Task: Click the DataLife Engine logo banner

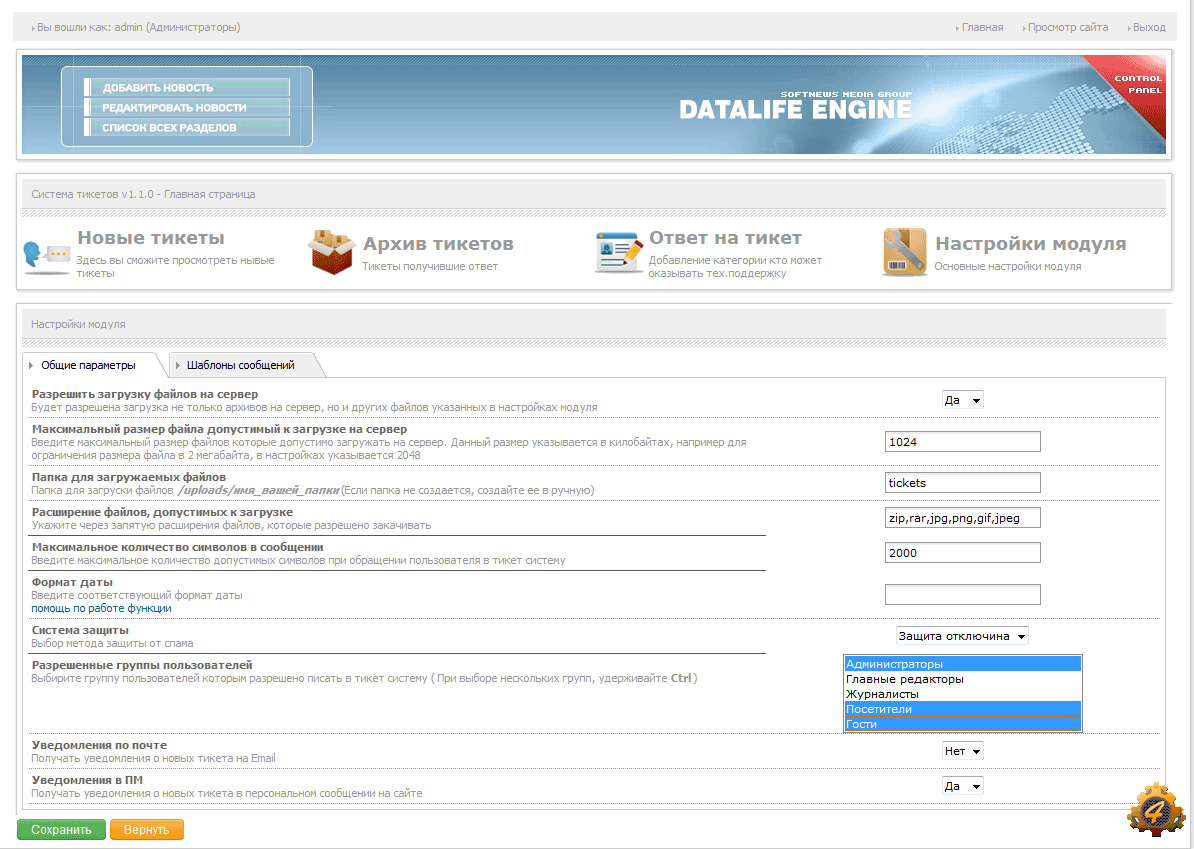Action: click(795, 107)
